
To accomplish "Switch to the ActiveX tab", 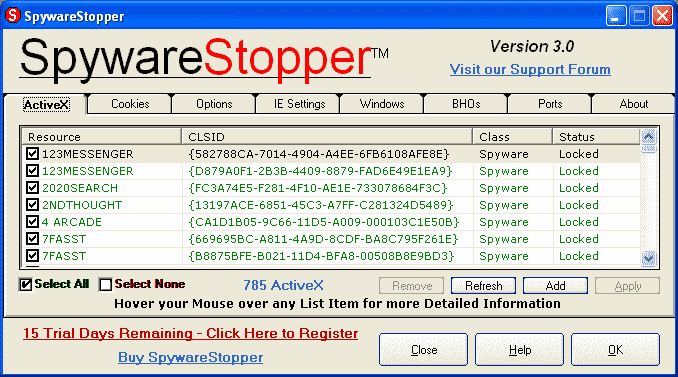I will (x=46, y=105).
